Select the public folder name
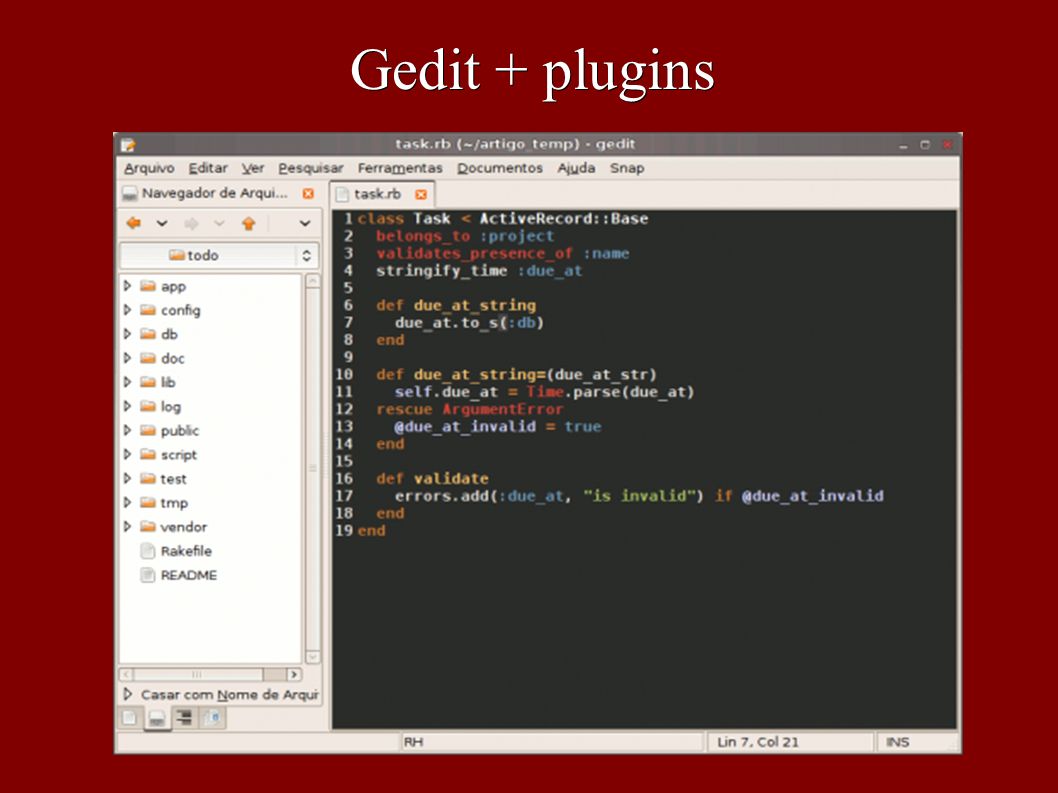Screen dimensions: 1058x793 (179, 431)
